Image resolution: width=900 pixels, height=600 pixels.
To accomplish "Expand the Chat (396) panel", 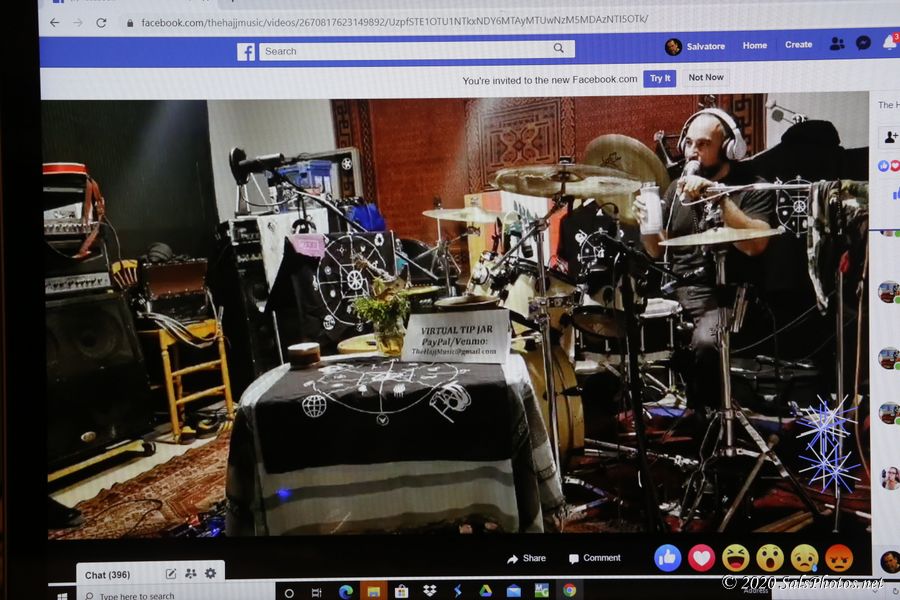I will (108, 575).
